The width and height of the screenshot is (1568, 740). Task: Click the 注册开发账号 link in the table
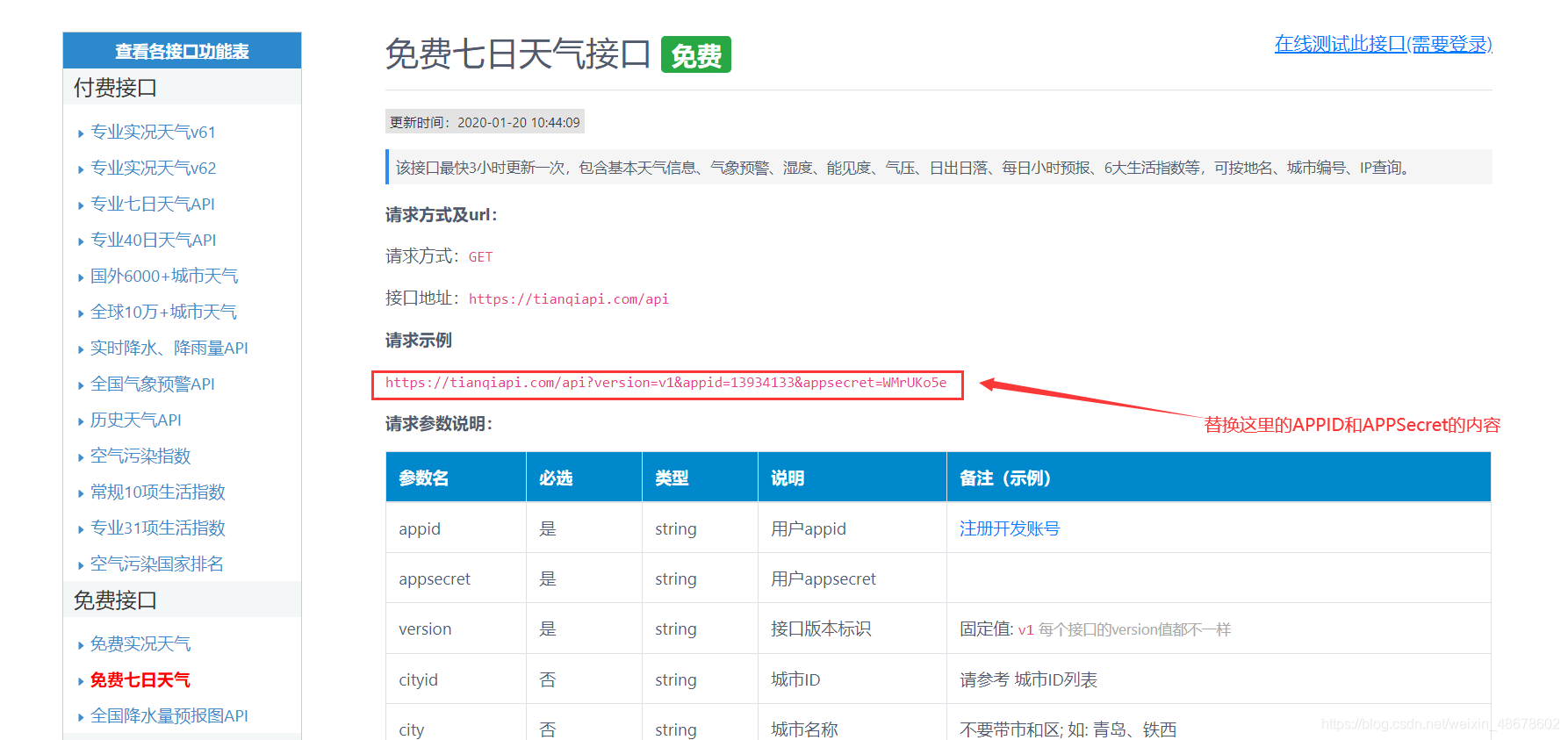click(x=1010, y=528)
